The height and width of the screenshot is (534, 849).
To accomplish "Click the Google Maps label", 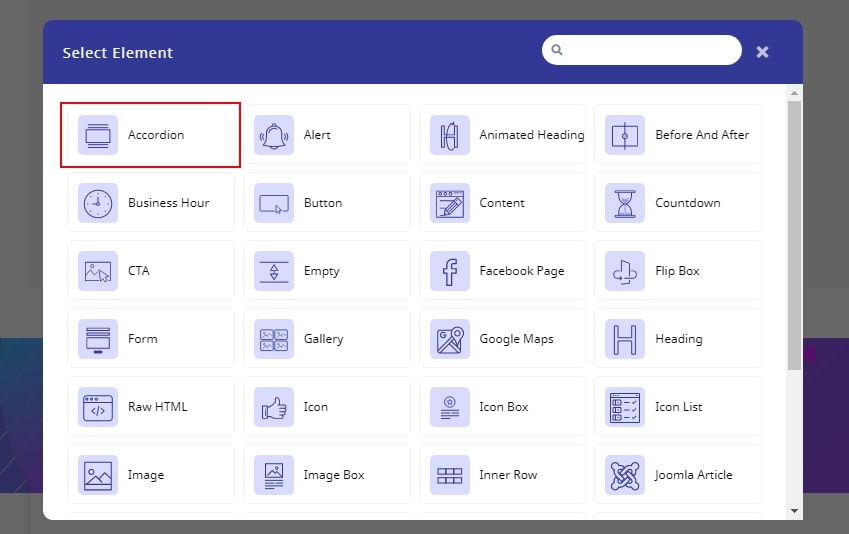I will click(x=517, y=340).
